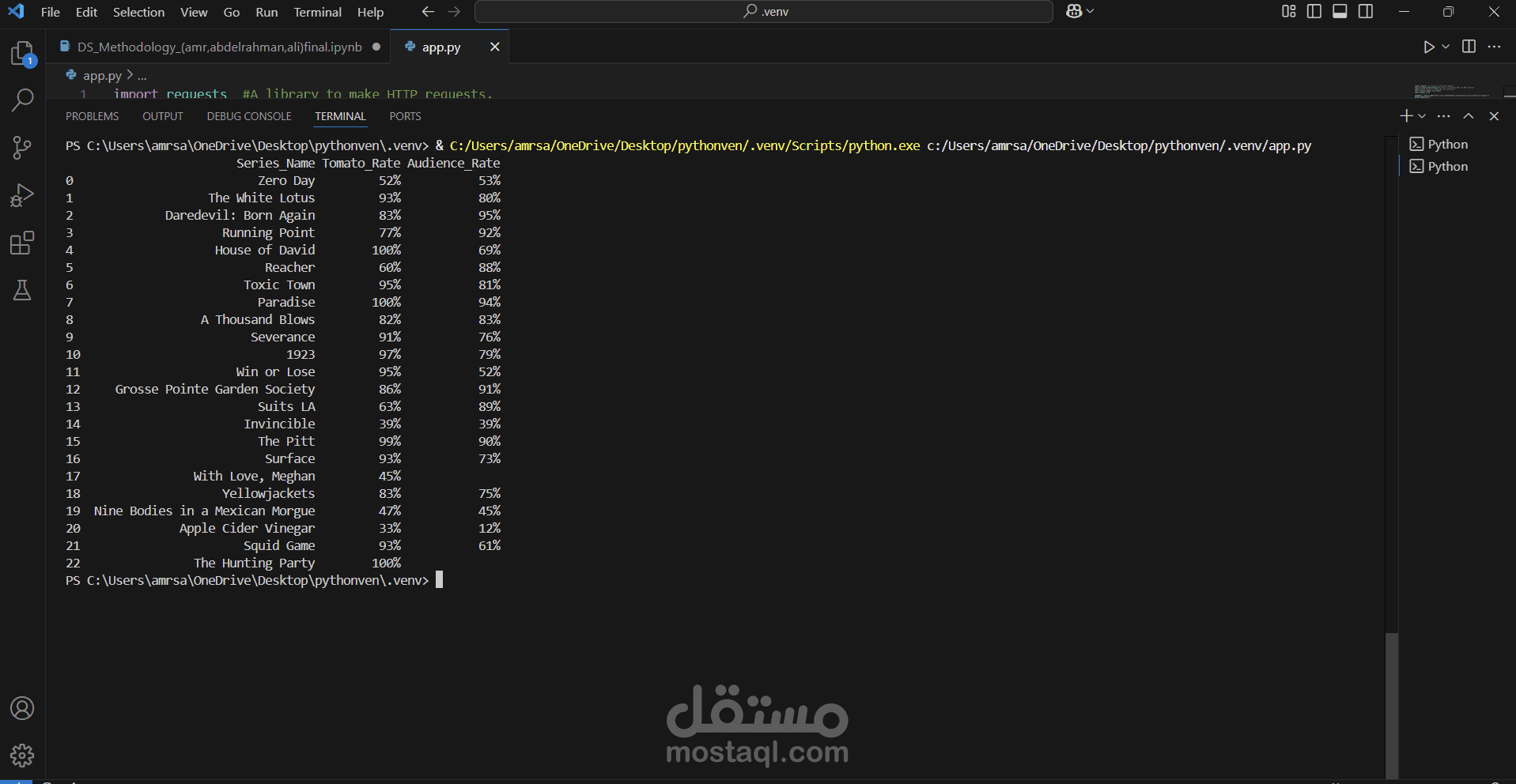Open the Copilot chat icon
Screen dimensions: 1516x784
pos(1074,11)
